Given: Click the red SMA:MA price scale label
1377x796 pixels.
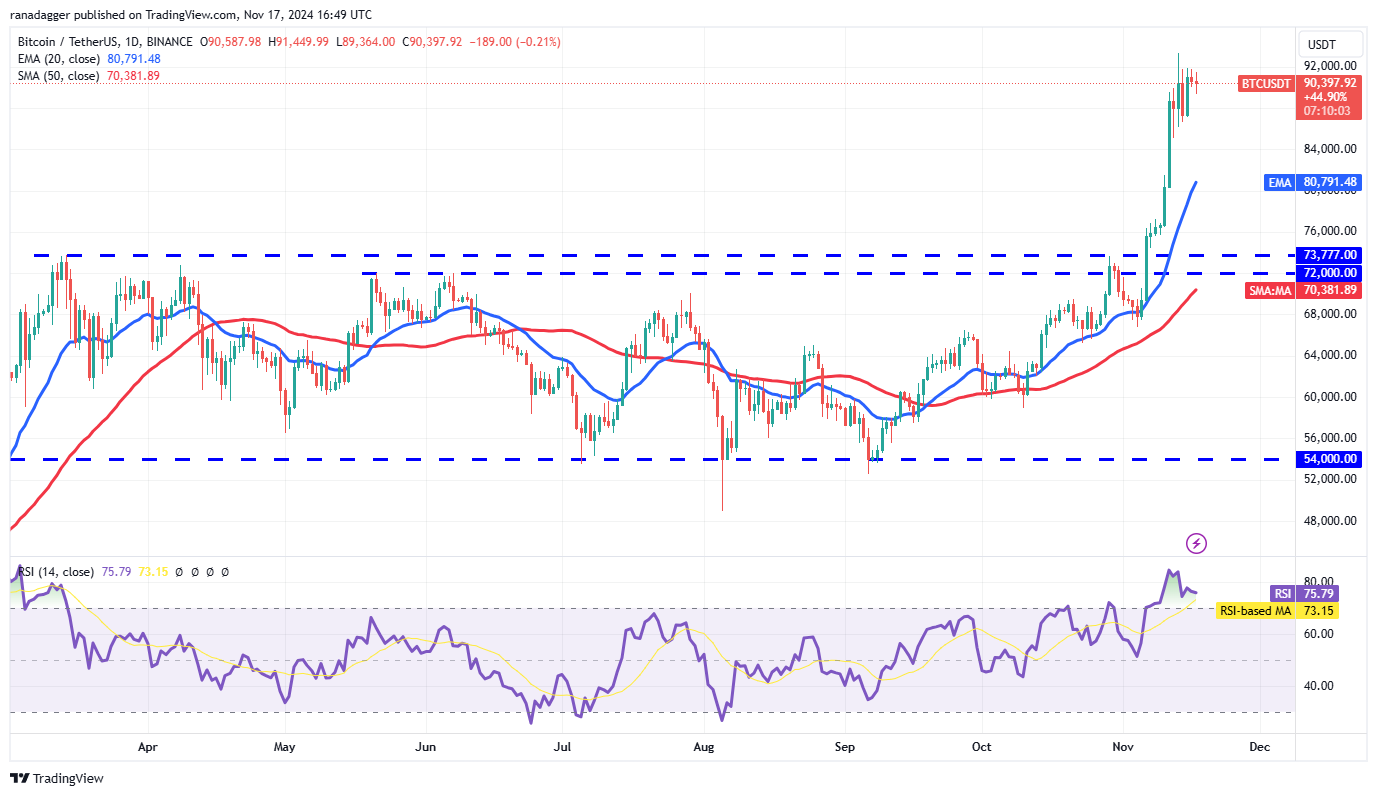Looking at the screenshot, I should 1270,290.
